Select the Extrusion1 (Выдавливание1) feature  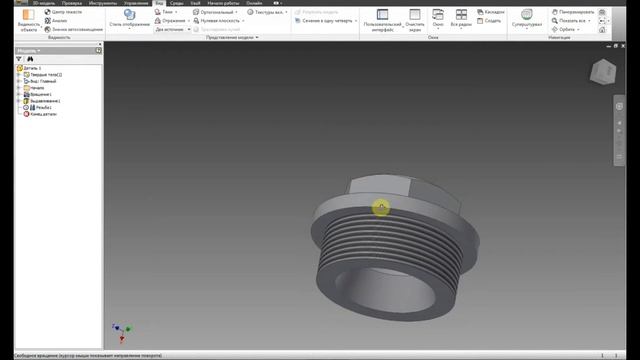click(42, 101)
